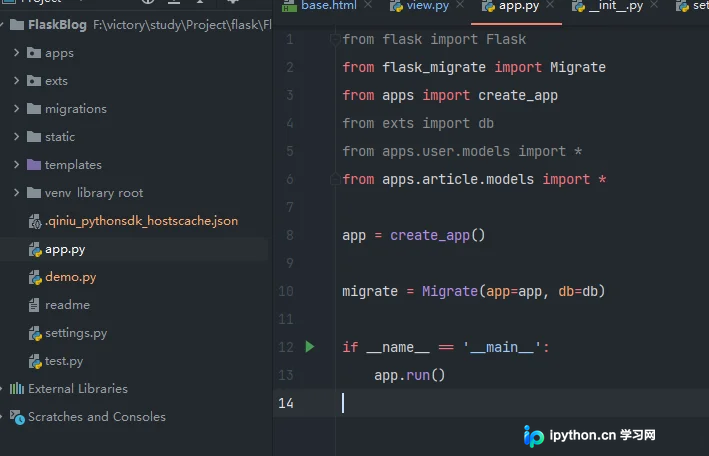This screenshot has width=709, height=456.
Task: Click the 'create_app()' call on line 8
Action: coord(438,236)
